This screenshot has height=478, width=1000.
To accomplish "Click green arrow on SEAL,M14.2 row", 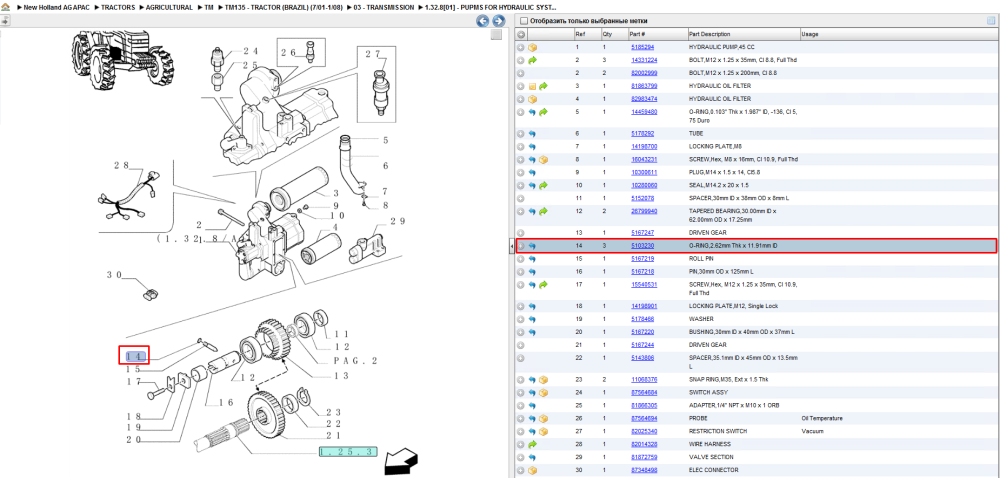I will tap(543, 185).
